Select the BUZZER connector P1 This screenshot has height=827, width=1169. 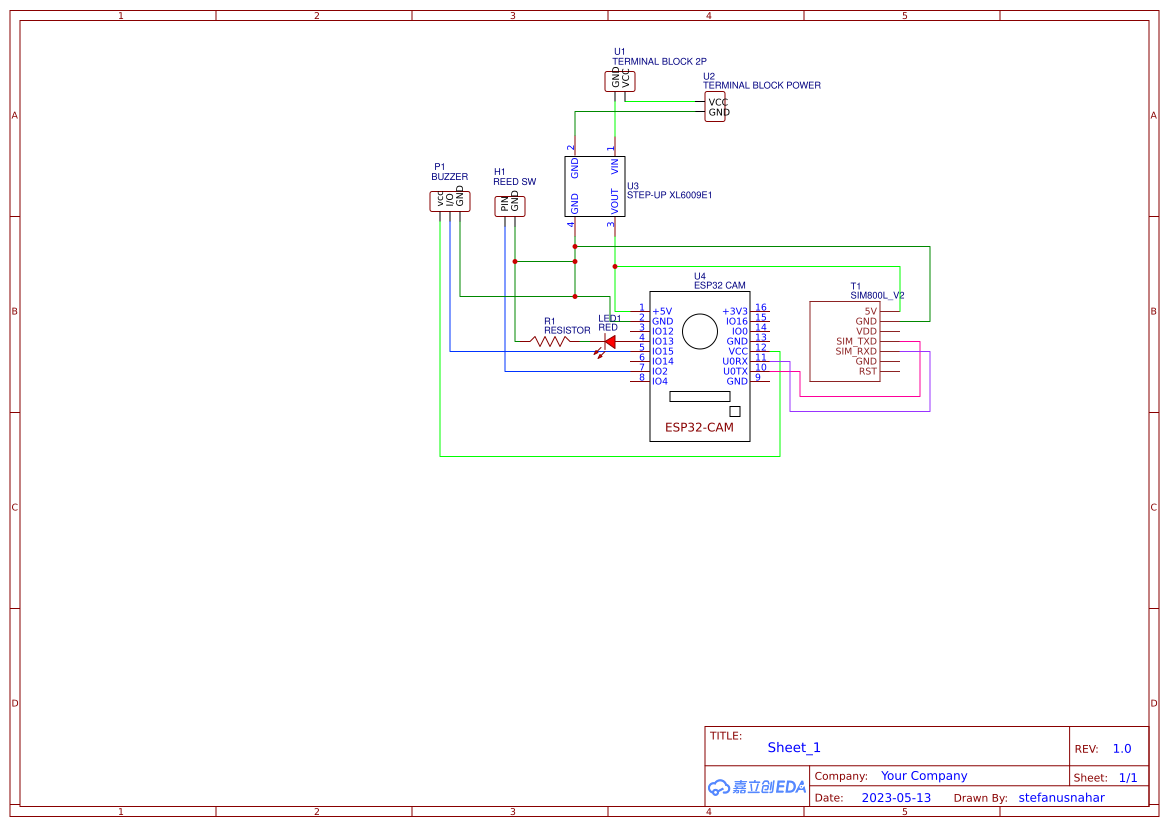[x=450, y=201]
